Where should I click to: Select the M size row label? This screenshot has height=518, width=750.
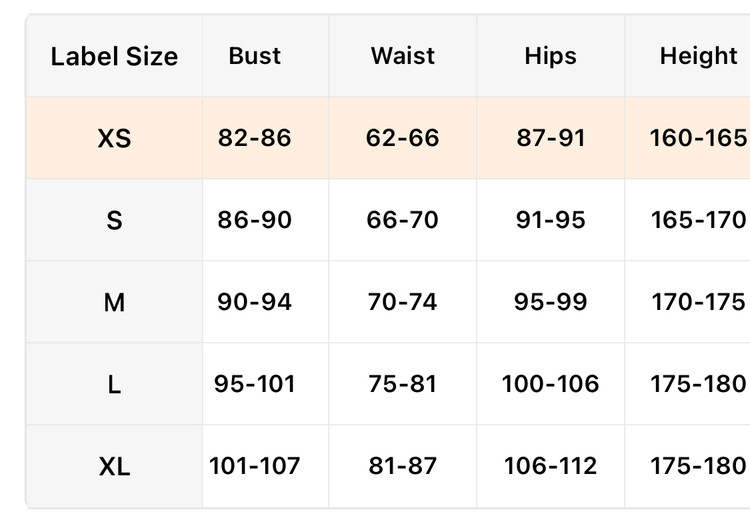coord(114,302)
